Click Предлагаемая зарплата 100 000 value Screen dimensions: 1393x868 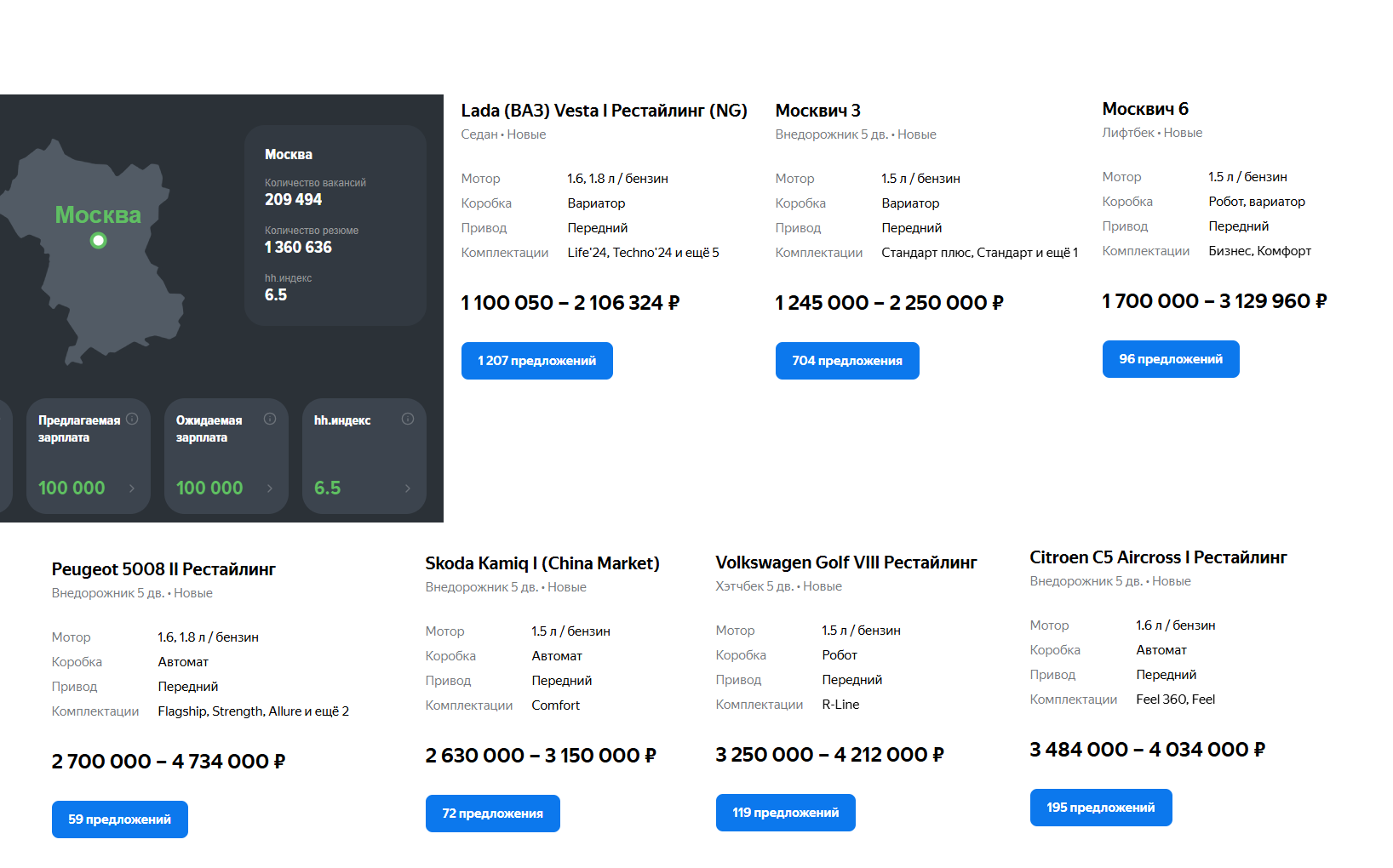[x=72, y=488]
